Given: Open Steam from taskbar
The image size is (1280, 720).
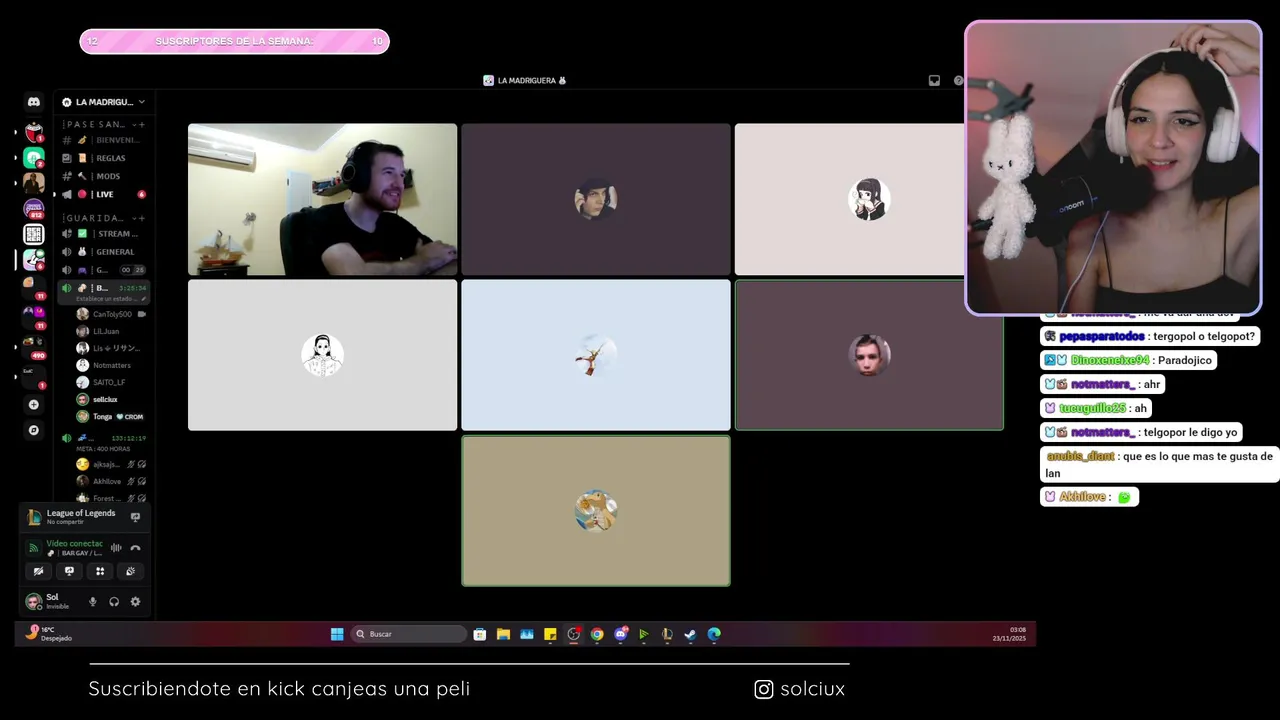Looking at the screenshot, I should 690,634.
